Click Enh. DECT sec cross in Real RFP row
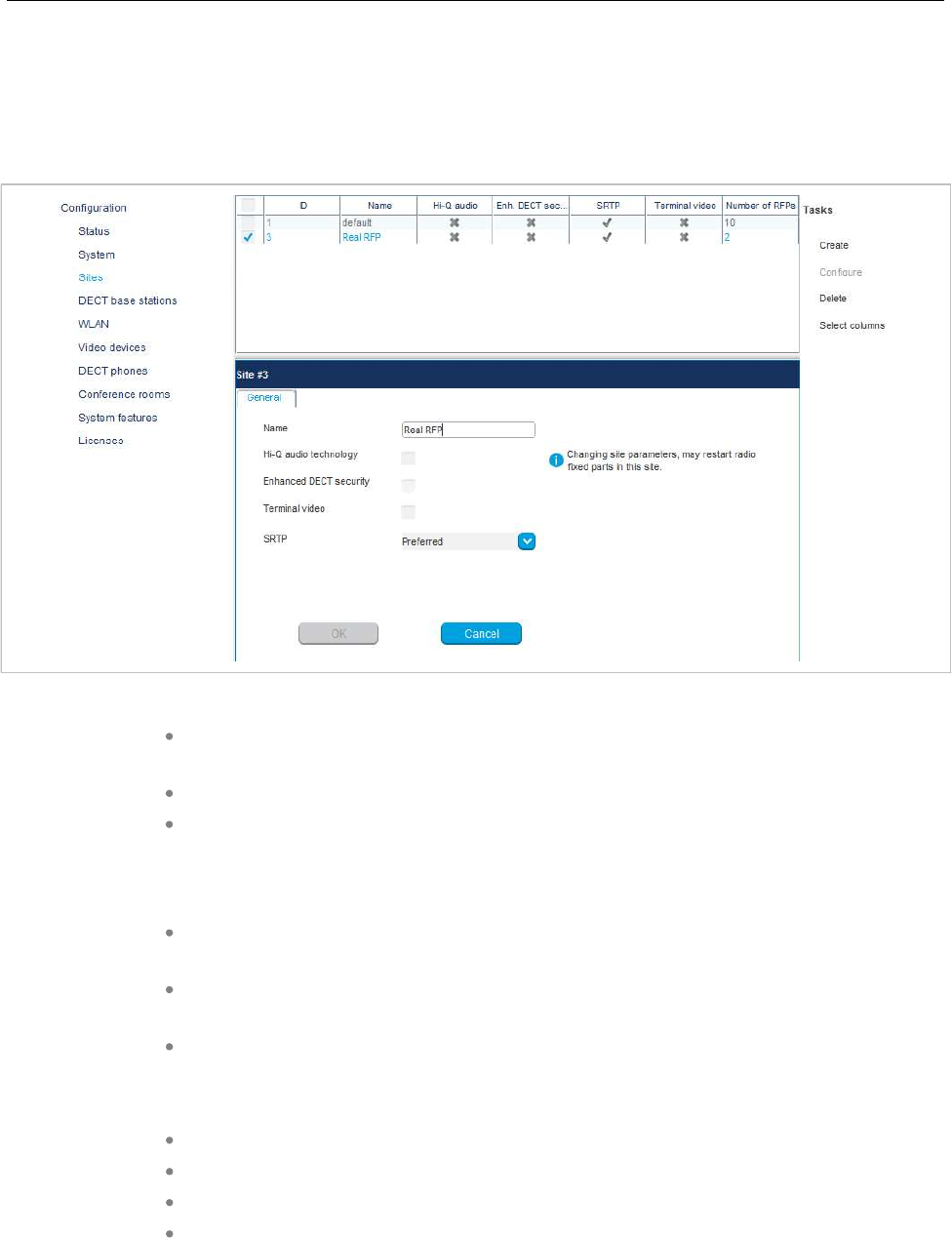952x1238 pixels. click(x=531, y=237)
